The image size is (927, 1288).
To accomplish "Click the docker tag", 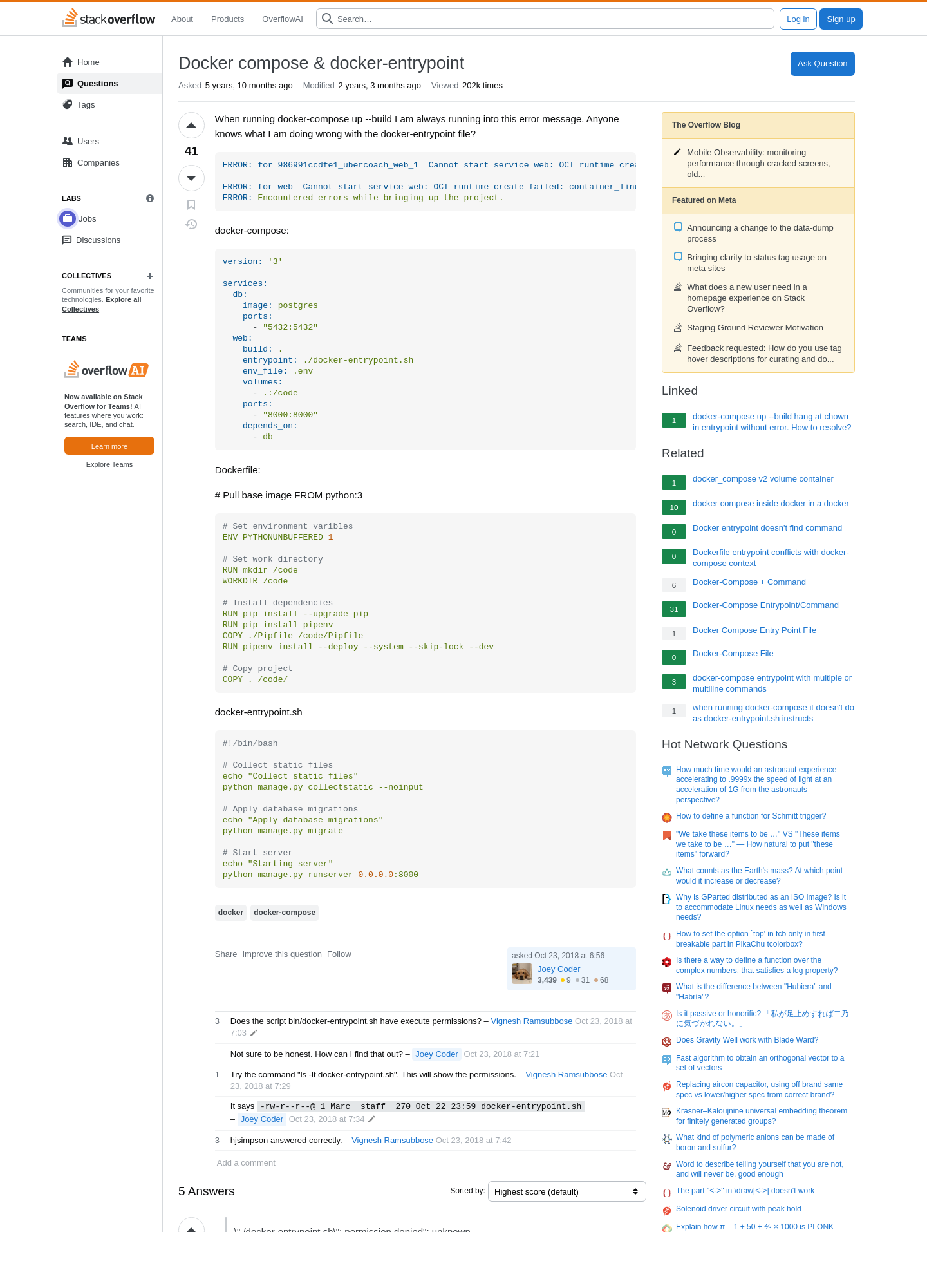I will (x=230, y=913).
